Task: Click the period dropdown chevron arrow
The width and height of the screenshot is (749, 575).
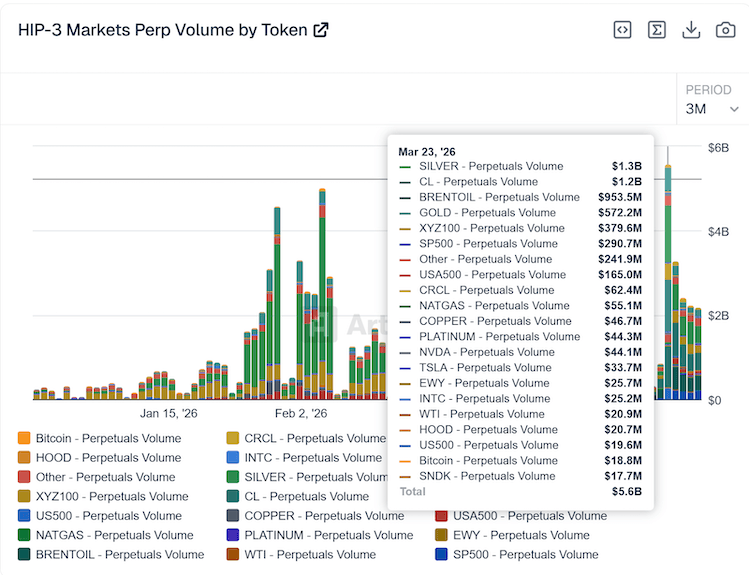Action: (735, 109)
